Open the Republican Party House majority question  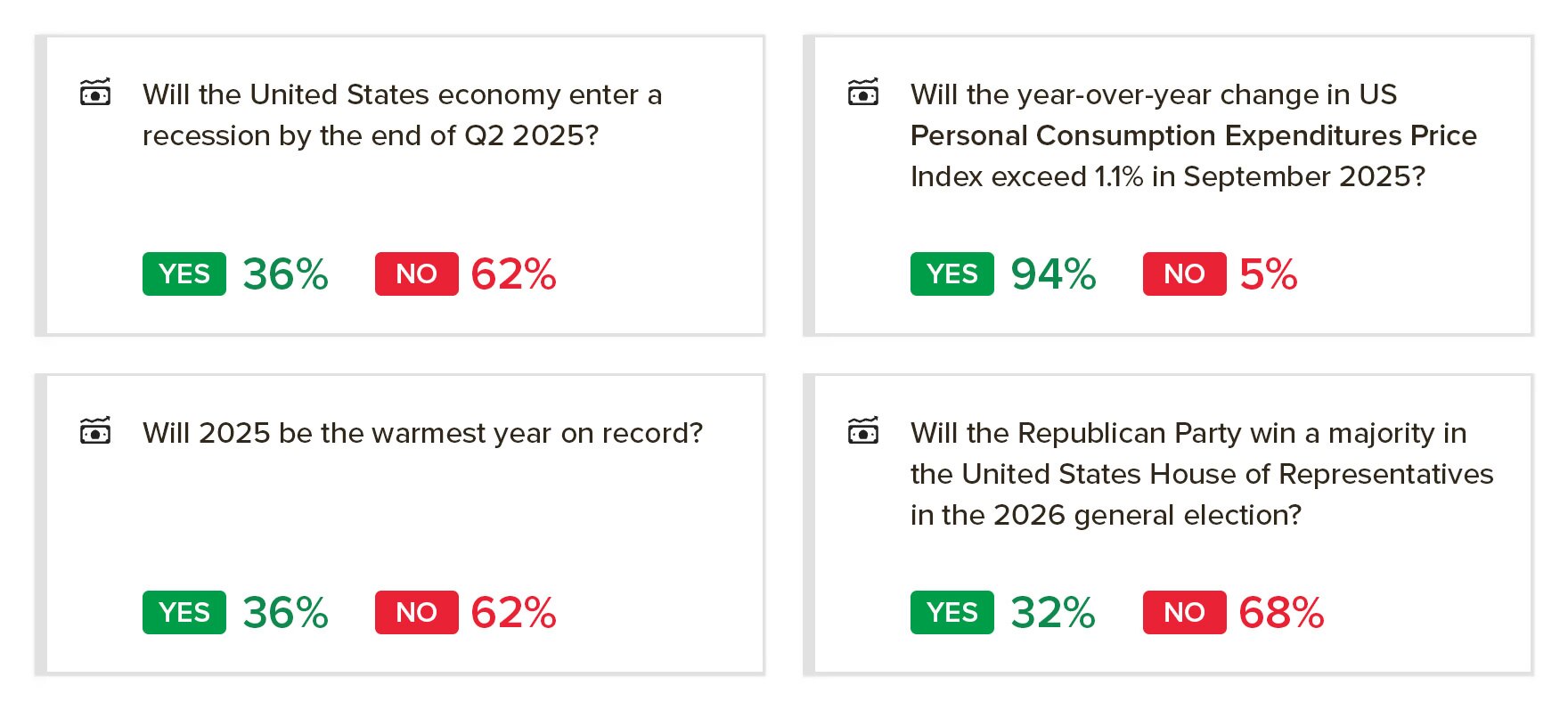[1201, 474]
